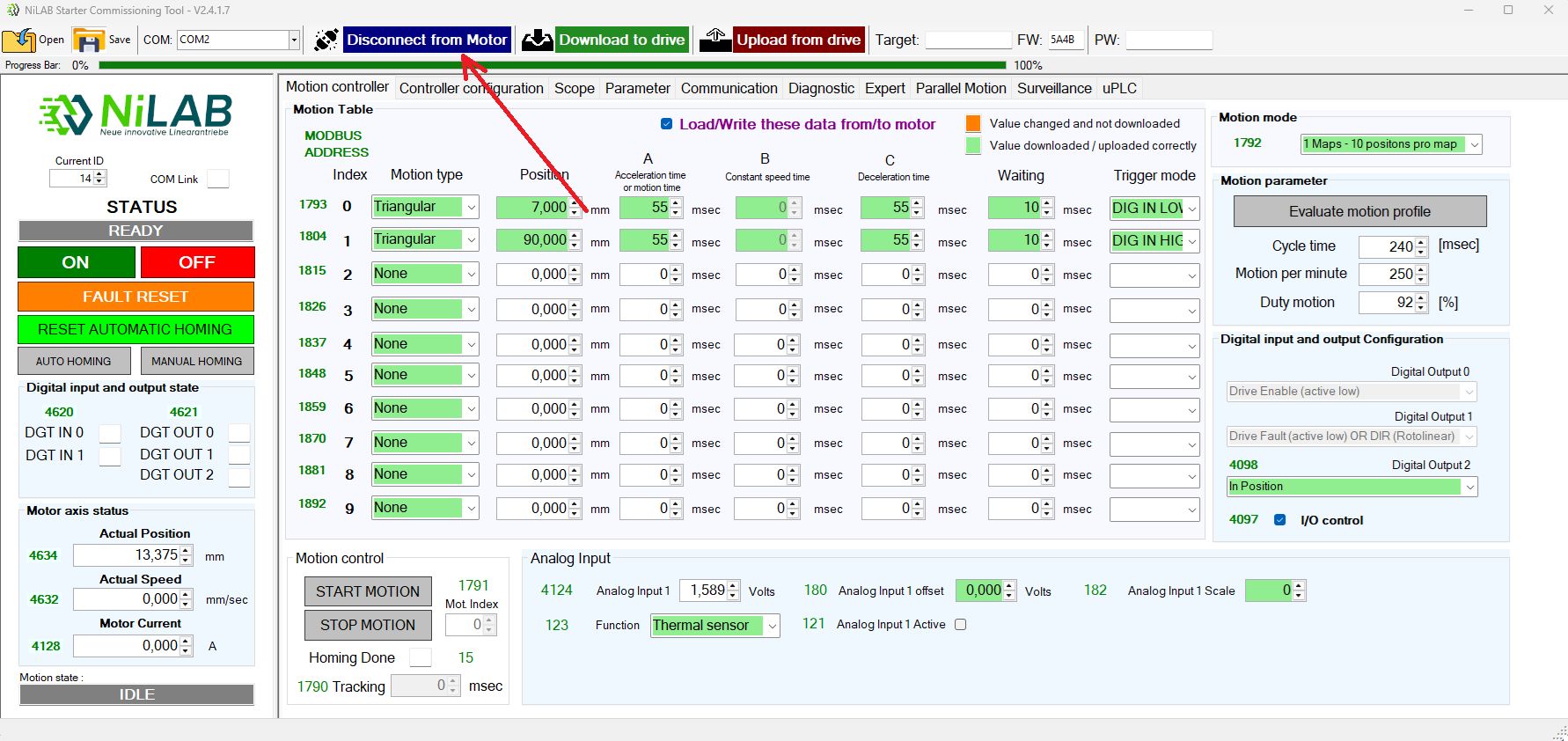This screenshot has width=1568, height=741.
Task: Click the Save floppy disk icon
Action: (x=89, y=40)
